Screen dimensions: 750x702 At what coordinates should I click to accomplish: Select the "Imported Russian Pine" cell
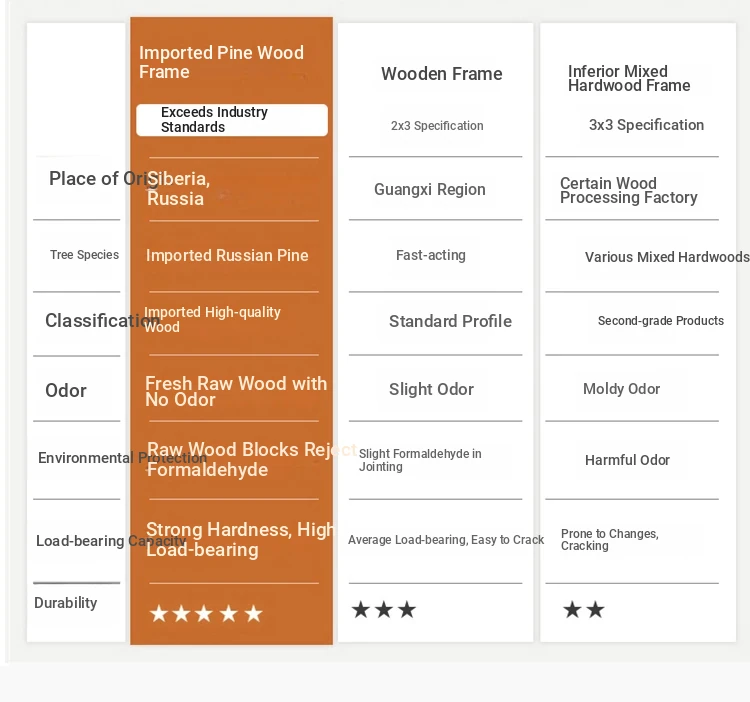click(227, 255)
